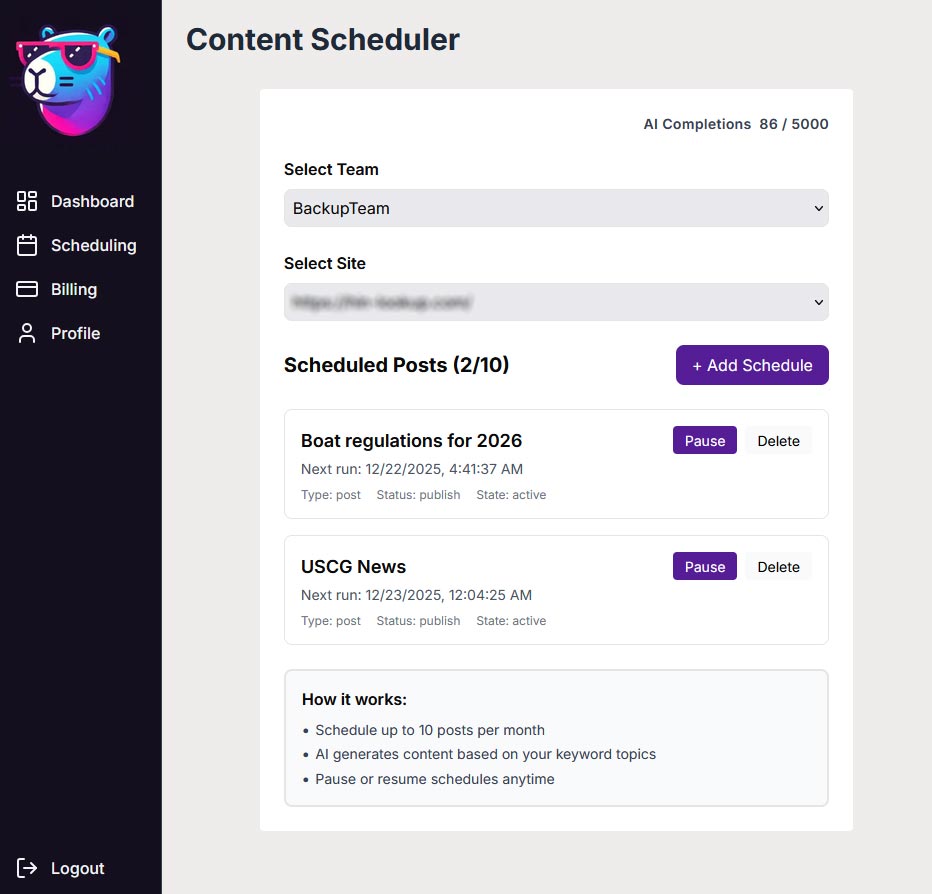This screenshot has height=894, width=932.
Task: Pause the USCG News schedule
Action: pyautogui.click(x=704, y=567)
